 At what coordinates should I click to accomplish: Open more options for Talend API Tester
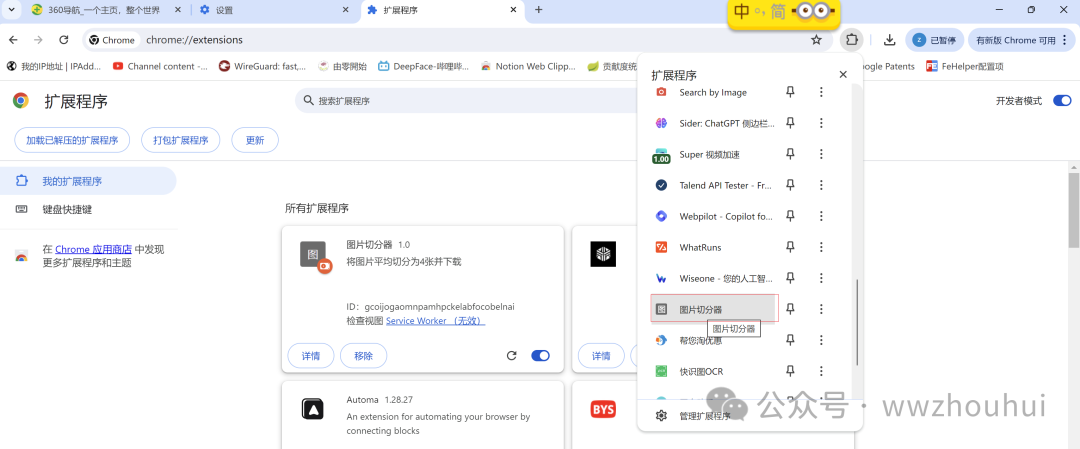821,185
